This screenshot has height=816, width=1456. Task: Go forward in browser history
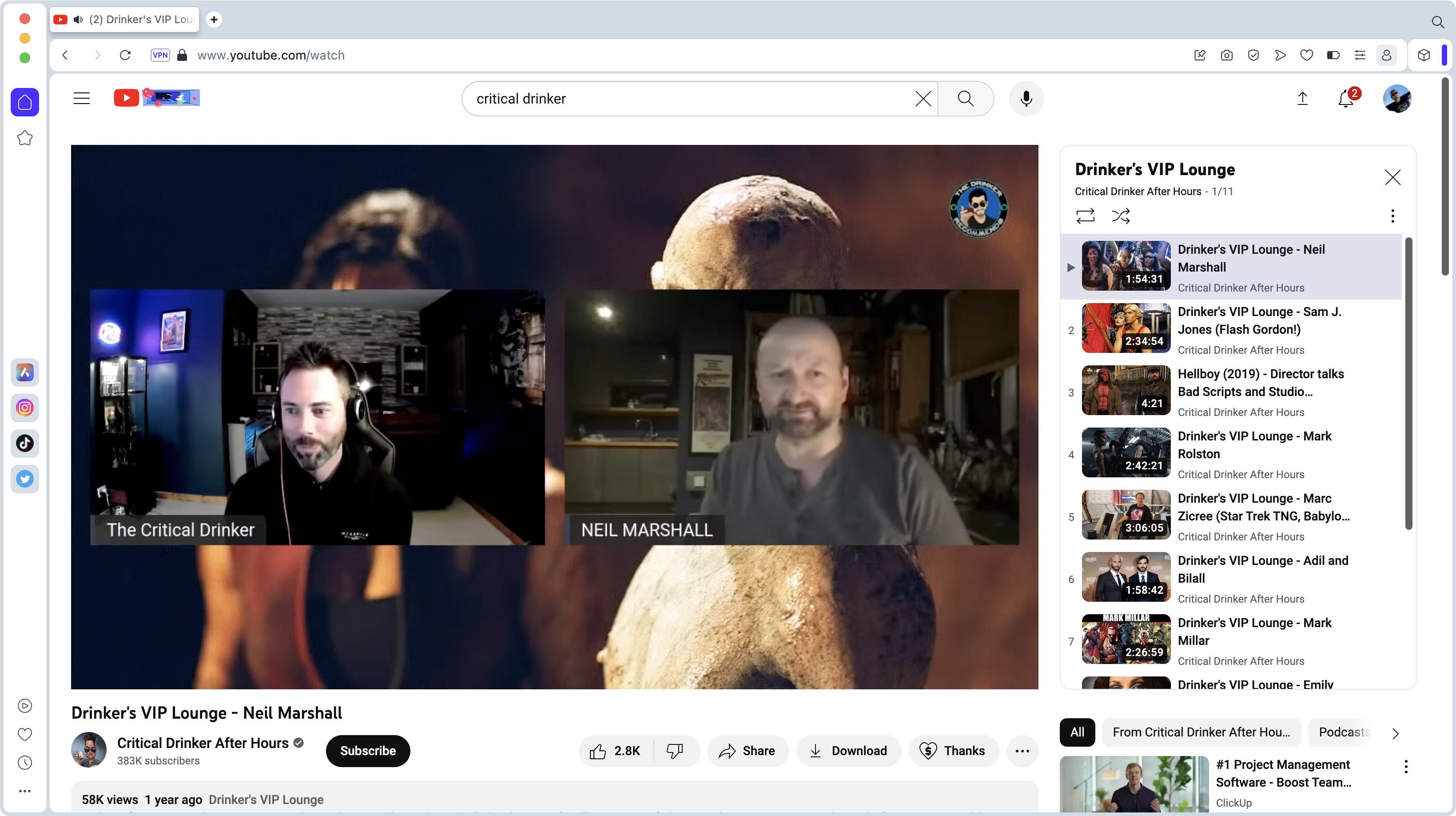click(x=97, y=55)
